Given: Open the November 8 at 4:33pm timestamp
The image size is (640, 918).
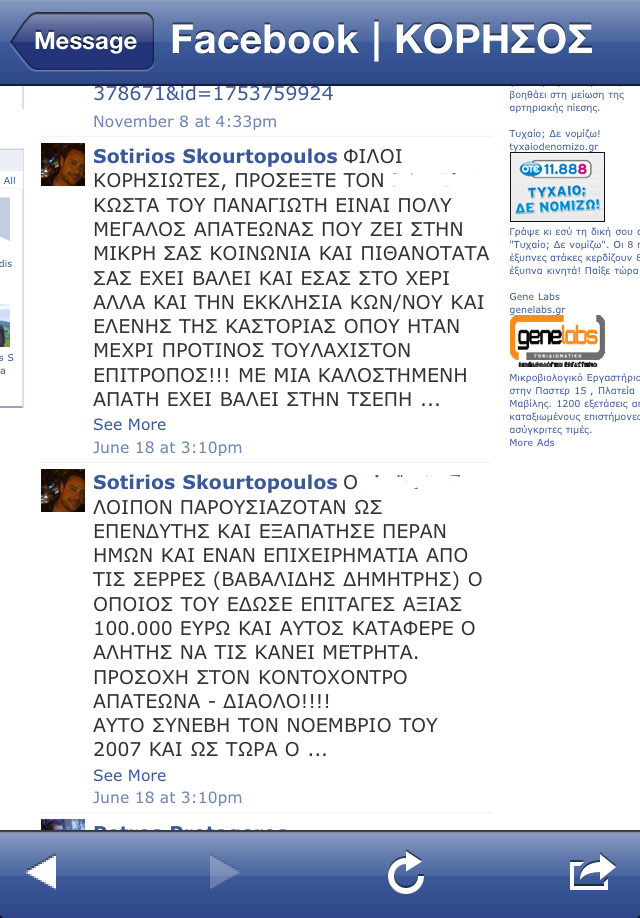Looking at the screenshot, I should [x=185, y=121].
